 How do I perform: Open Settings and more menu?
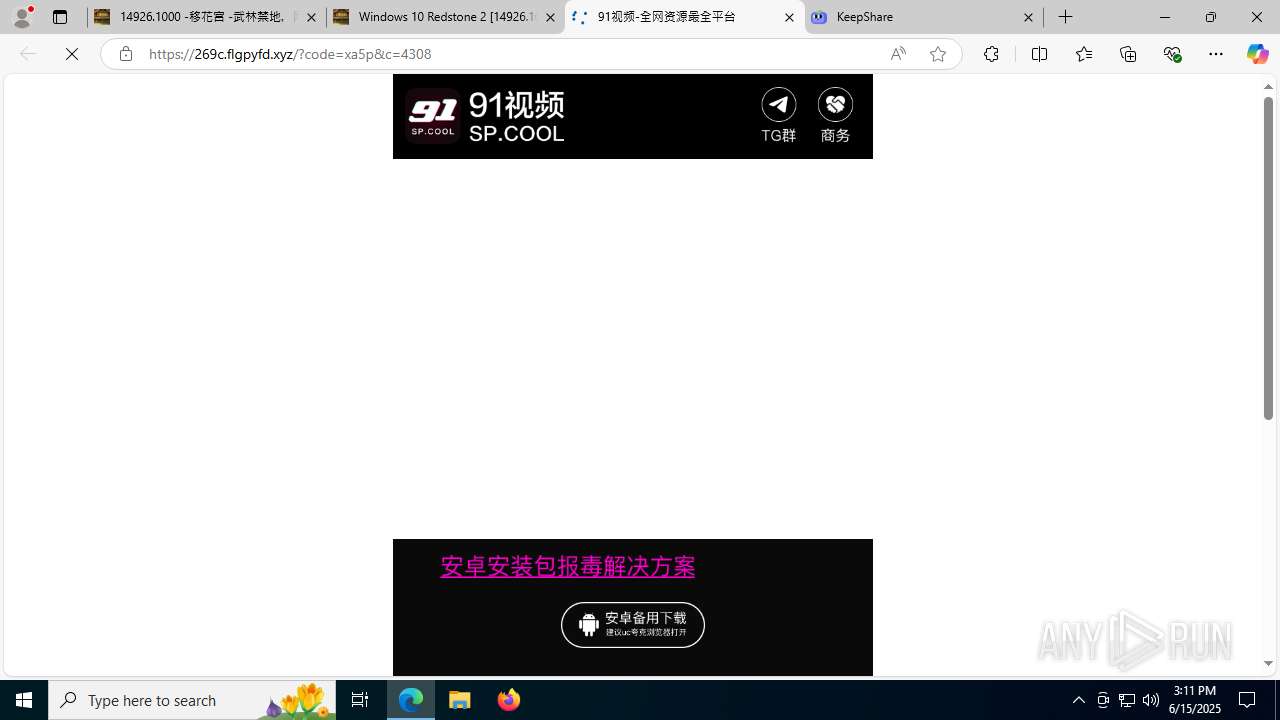tap(1216, 54)
